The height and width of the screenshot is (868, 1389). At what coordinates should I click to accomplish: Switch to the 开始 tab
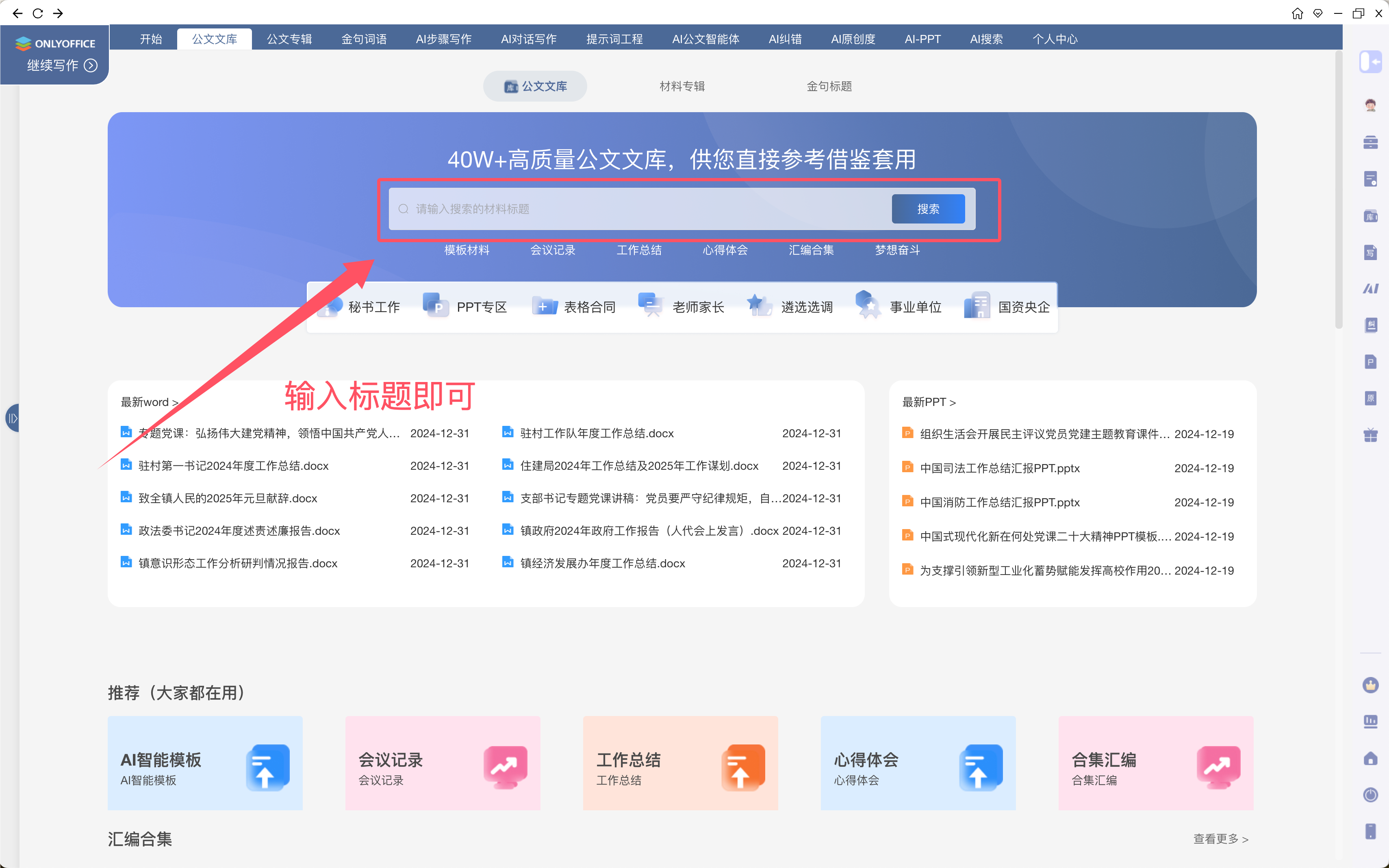pos(151,39)
